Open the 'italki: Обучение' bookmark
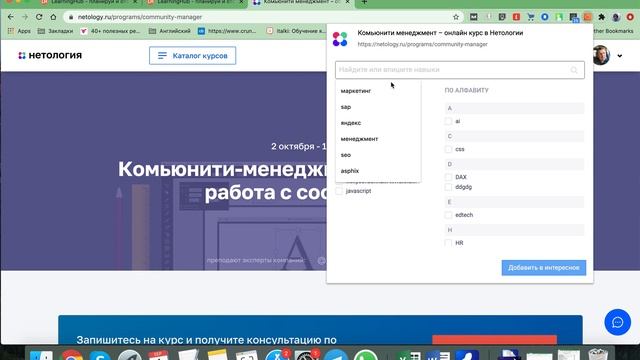This screenshot has width=640, height=360. [x=296, y=31]
